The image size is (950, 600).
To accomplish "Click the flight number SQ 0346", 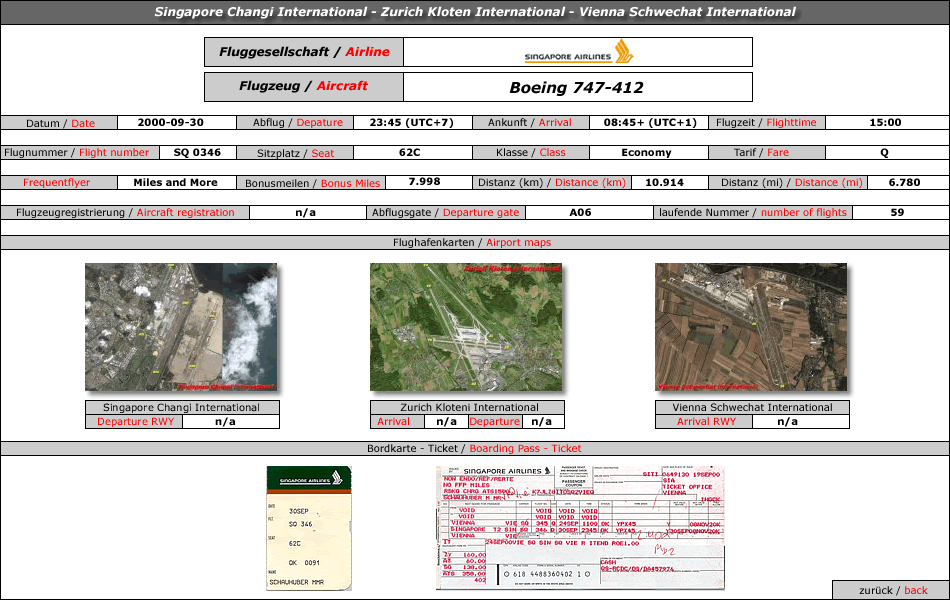I will pyautogui.click(x=197, y=153).
